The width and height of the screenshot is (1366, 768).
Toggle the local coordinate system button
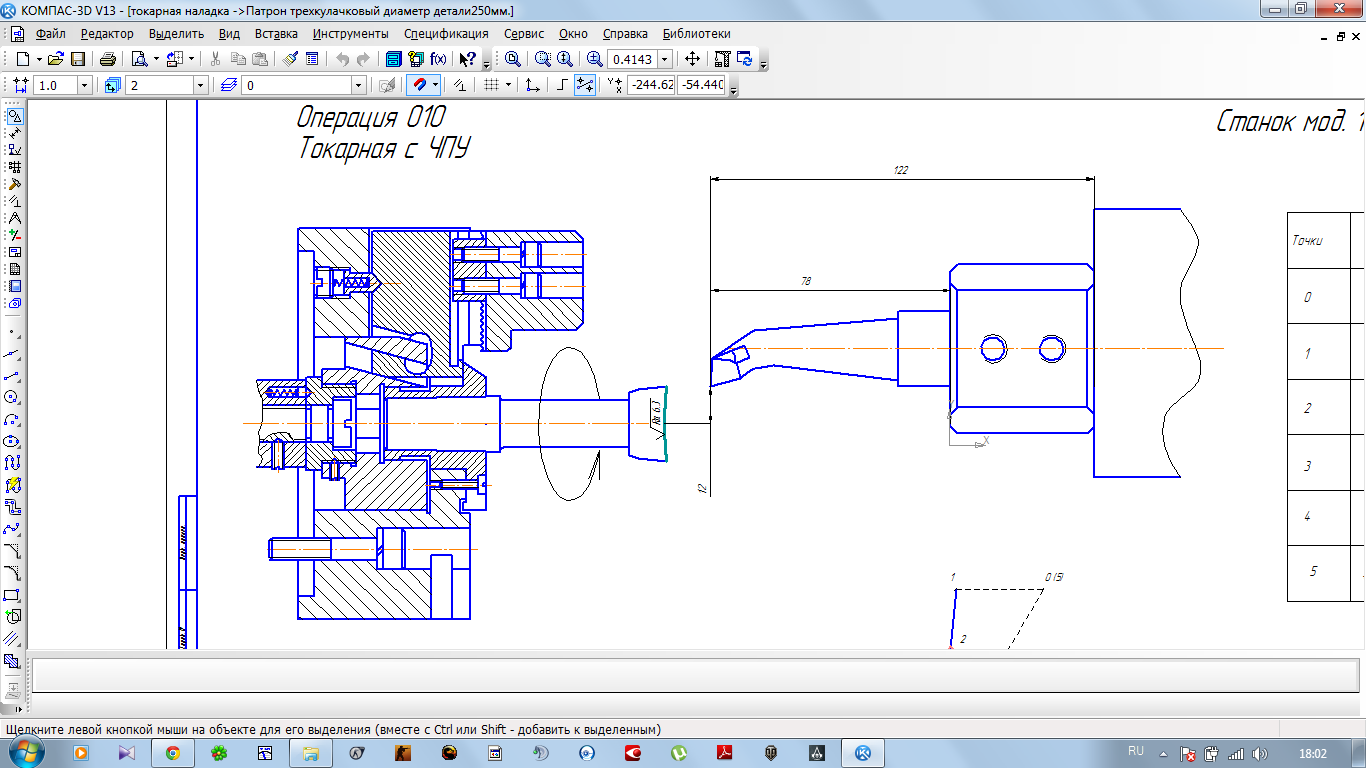532,85
